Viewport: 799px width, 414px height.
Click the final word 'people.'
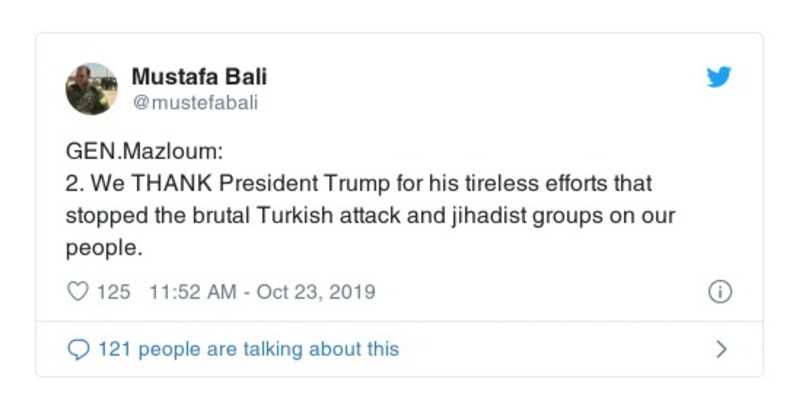(98, 245)
